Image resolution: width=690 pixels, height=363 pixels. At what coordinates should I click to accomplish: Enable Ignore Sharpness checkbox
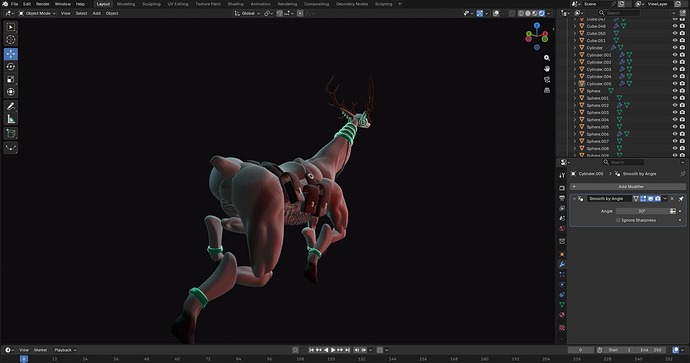[618, 220]
